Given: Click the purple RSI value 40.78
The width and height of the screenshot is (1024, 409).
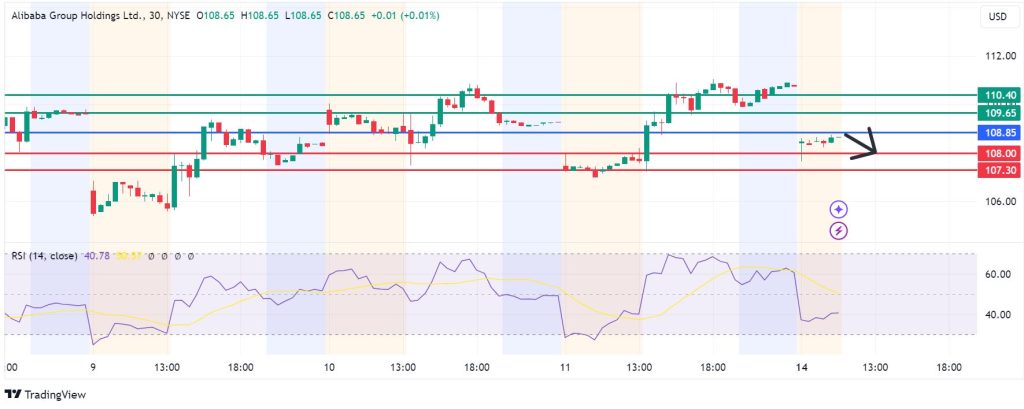Looking at the screenshot, I should tap(97, 255).
